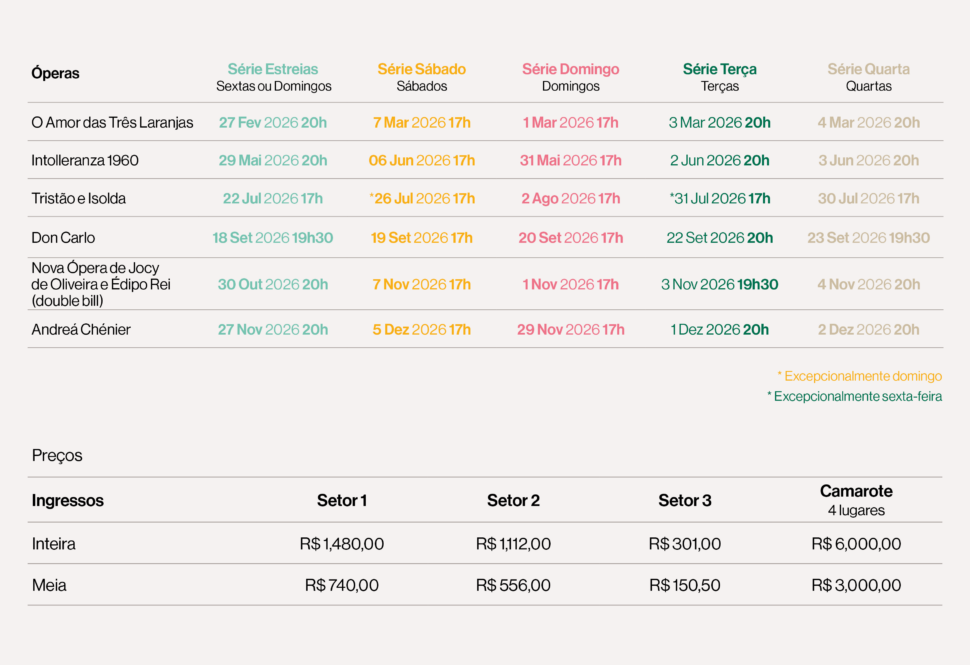Click the Série Quarta column header

pyautogui.click(x=868, y=69)
